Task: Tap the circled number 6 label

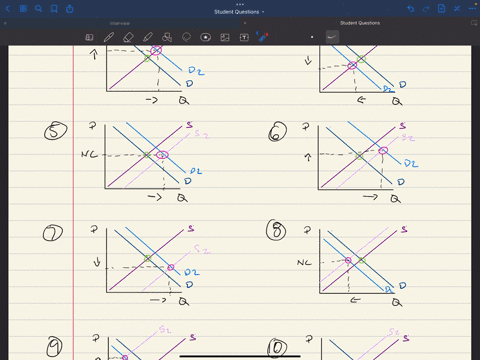Action: (x=278, y=131)
